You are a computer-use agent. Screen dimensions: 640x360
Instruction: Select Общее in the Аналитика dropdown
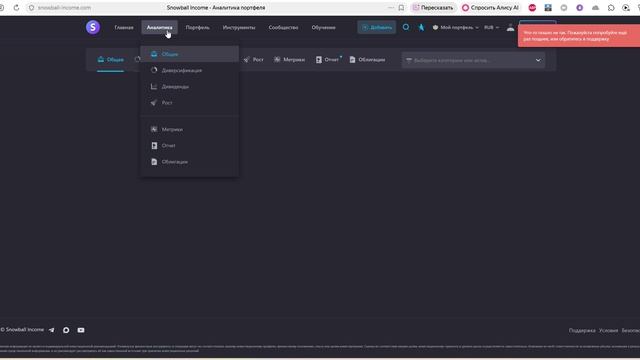point(190,54)
